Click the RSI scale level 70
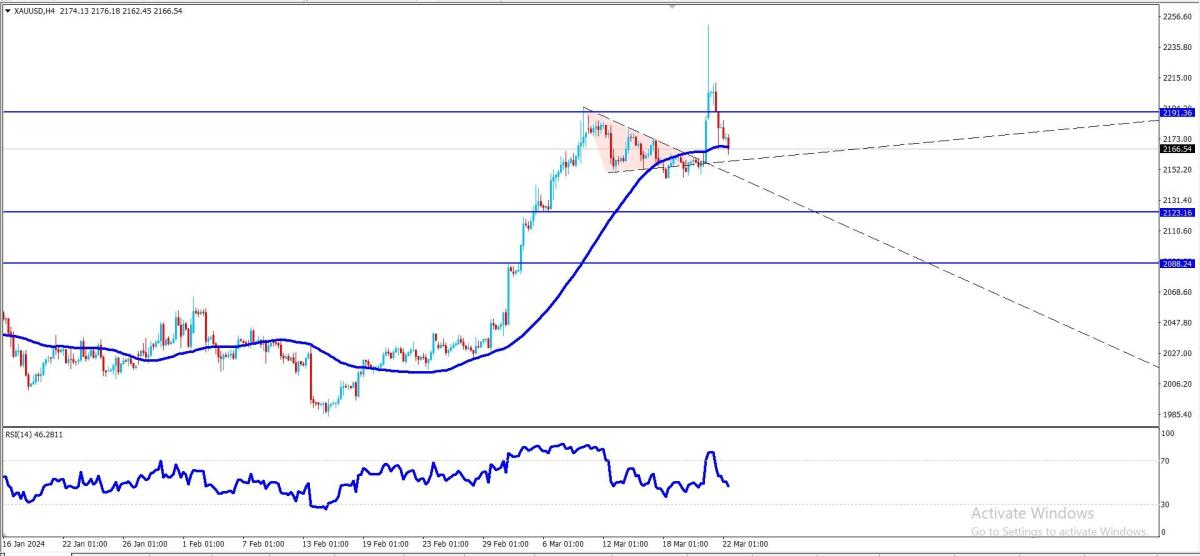The width and height of the screenshot is (1200, 556). 1167,461
